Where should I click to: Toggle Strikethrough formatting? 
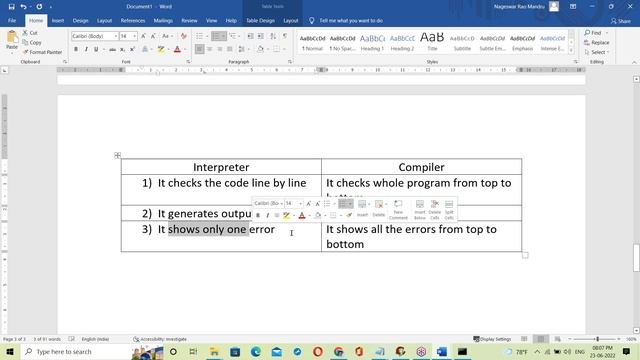[112, 49]
